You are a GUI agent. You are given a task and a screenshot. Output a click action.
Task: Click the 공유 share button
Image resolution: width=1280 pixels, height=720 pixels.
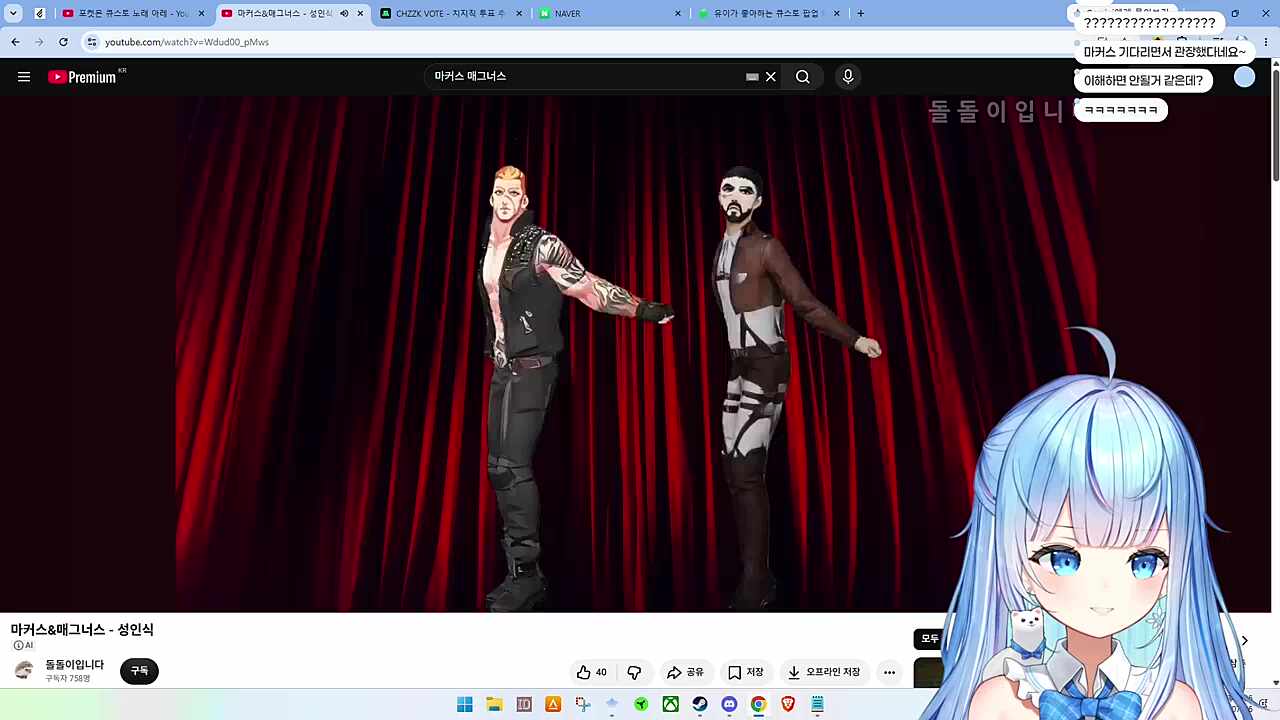(x=685, y=672)
